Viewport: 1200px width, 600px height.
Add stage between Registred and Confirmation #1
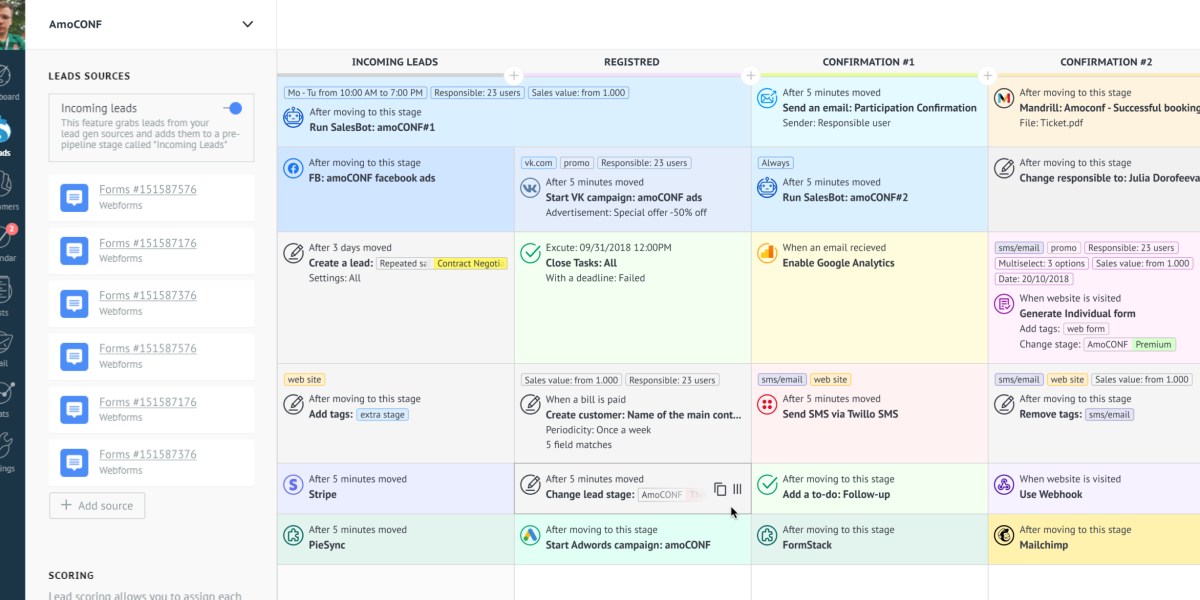(x=750, y=76)
